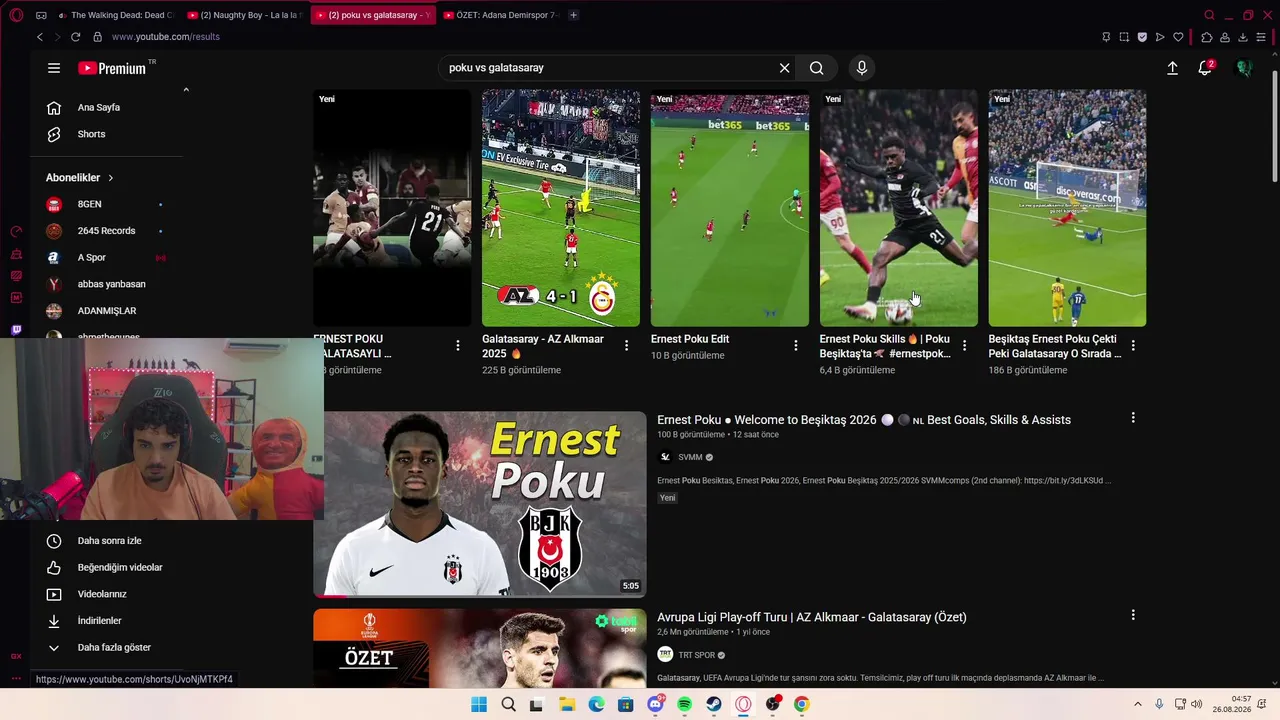This screenshot has height=720, width=1280.
Task: Open the browser downloads icon
Action: (x=1243, y=37)
